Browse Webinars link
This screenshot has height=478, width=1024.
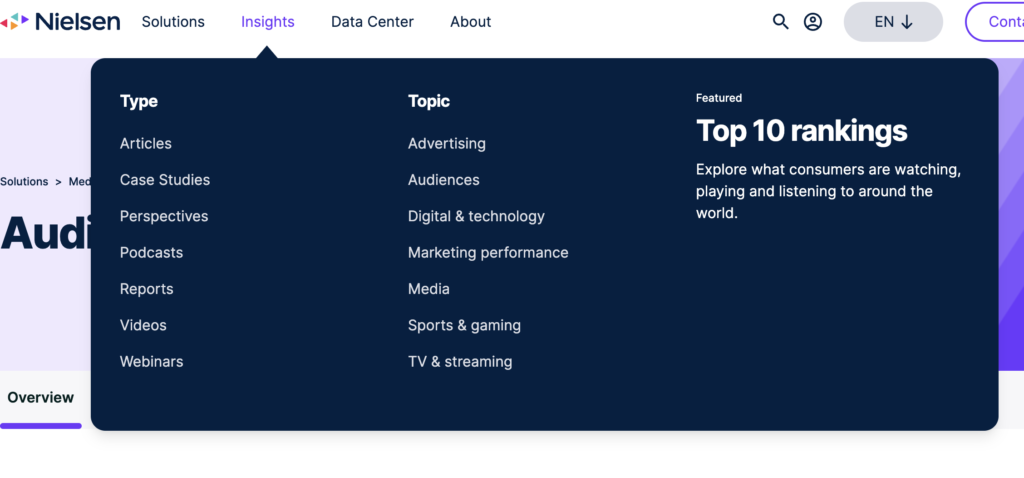pos(152,362)
